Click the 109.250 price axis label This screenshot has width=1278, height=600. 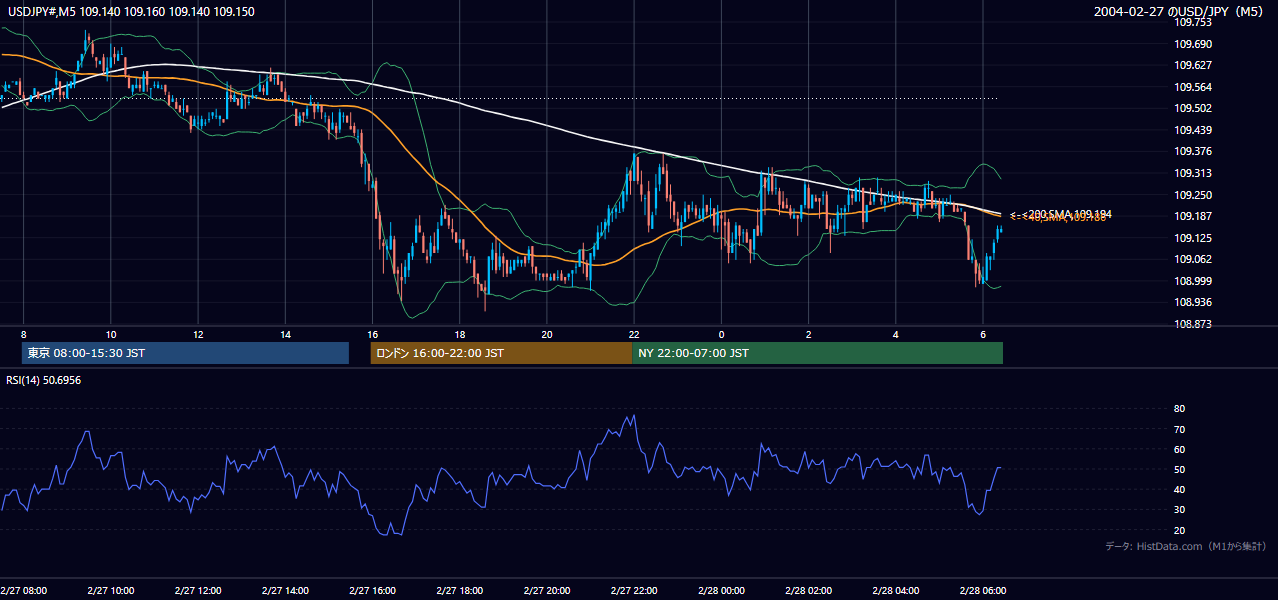tap(1193, 195)
